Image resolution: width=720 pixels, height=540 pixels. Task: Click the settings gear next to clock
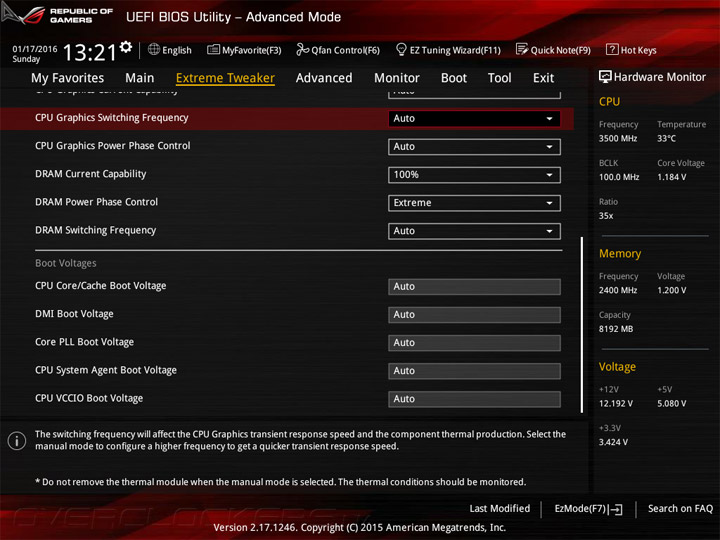[126, 46]
